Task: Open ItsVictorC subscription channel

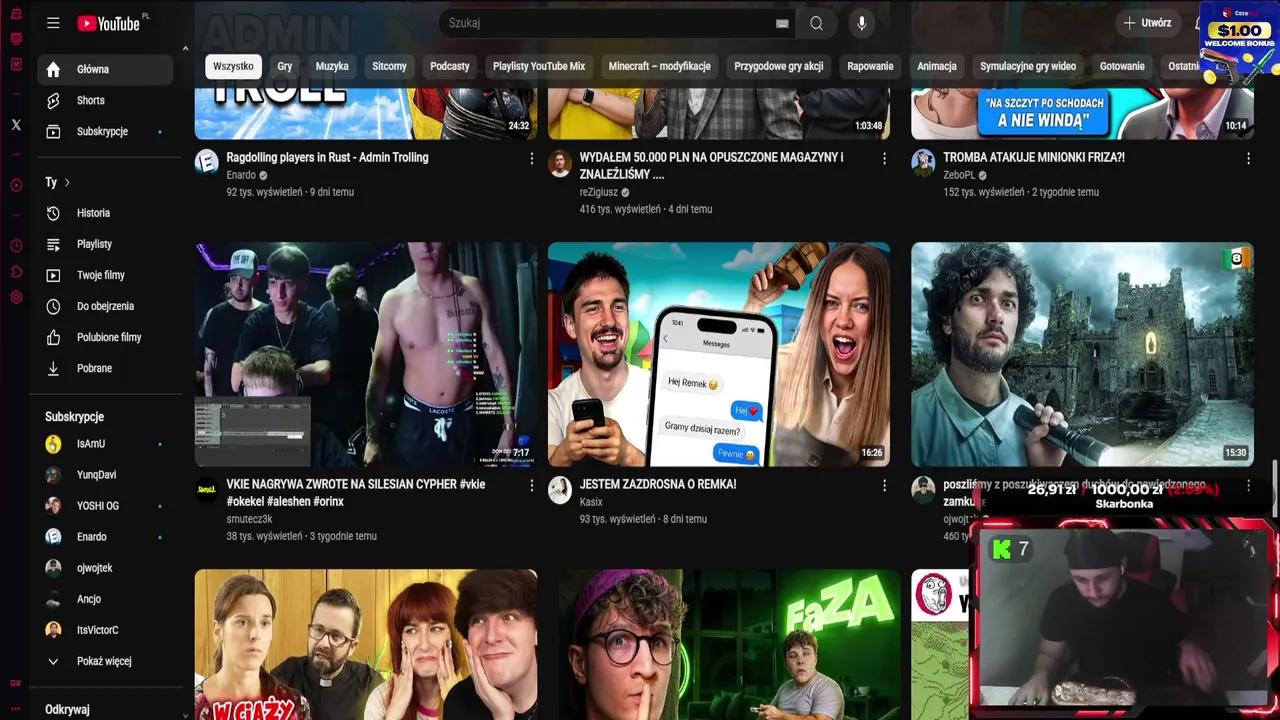Action: 105,630
